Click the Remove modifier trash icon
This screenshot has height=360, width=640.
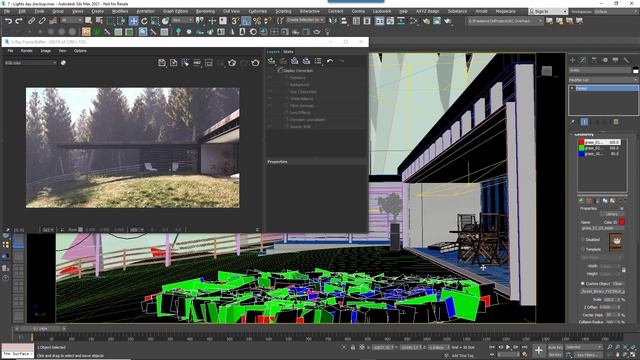click(616, 122)
